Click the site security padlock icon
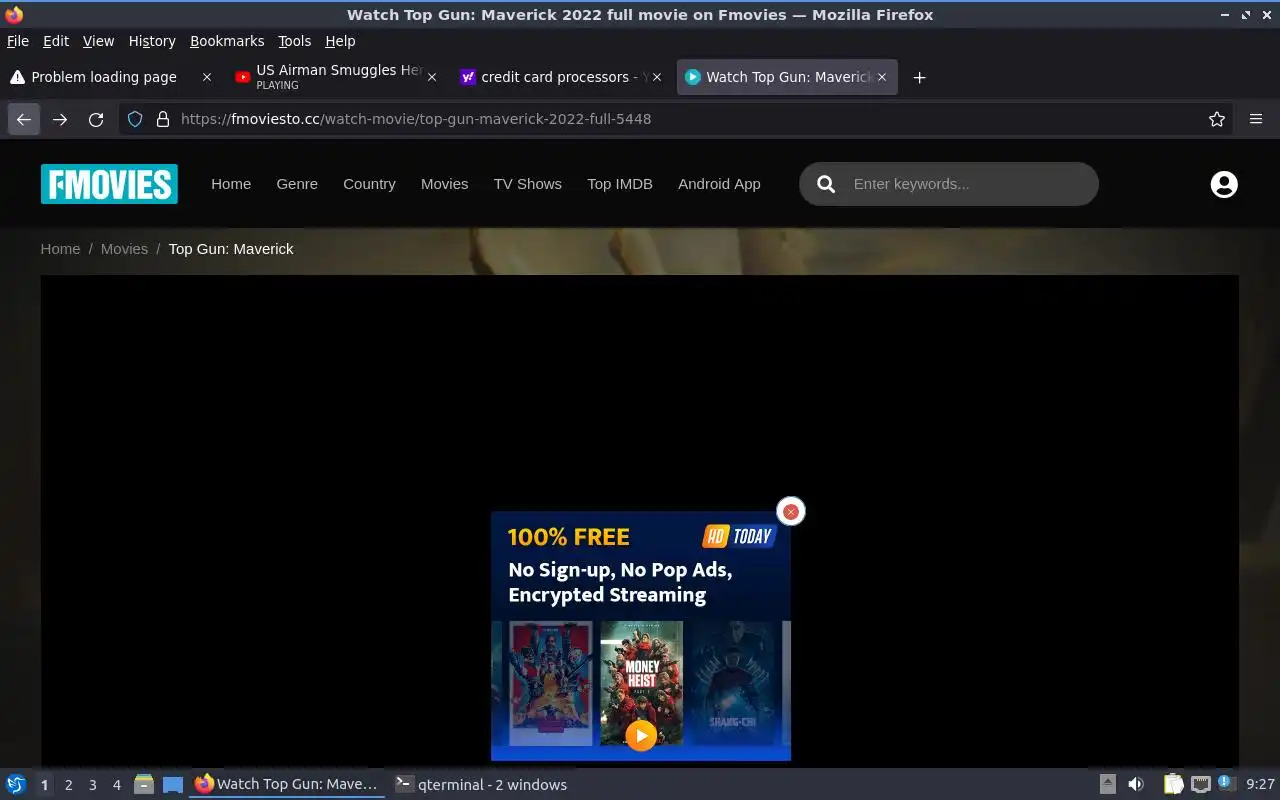 coord(163,119)
